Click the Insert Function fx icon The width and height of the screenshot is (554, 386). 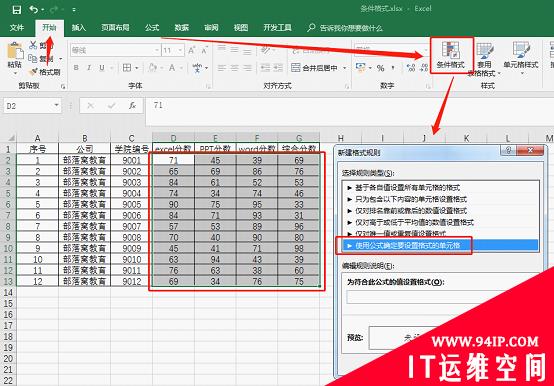[132, 105]
